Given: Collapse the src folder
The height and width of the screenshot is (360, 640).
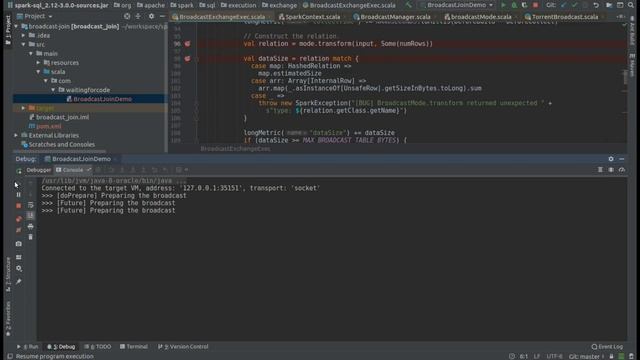Looking at the screenshot, I should point(23,44).
